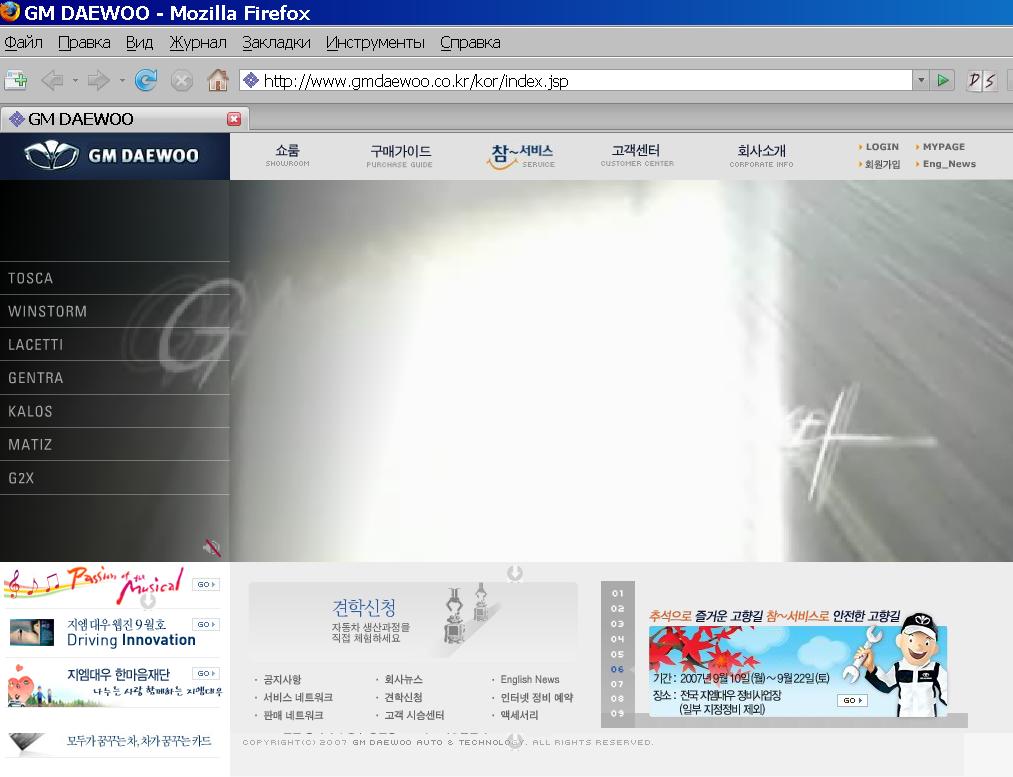Open the Правка menu
Image resolution: width=1013 pixels, height=777 pixels.
pyautogui.click(x=84, y=43)
